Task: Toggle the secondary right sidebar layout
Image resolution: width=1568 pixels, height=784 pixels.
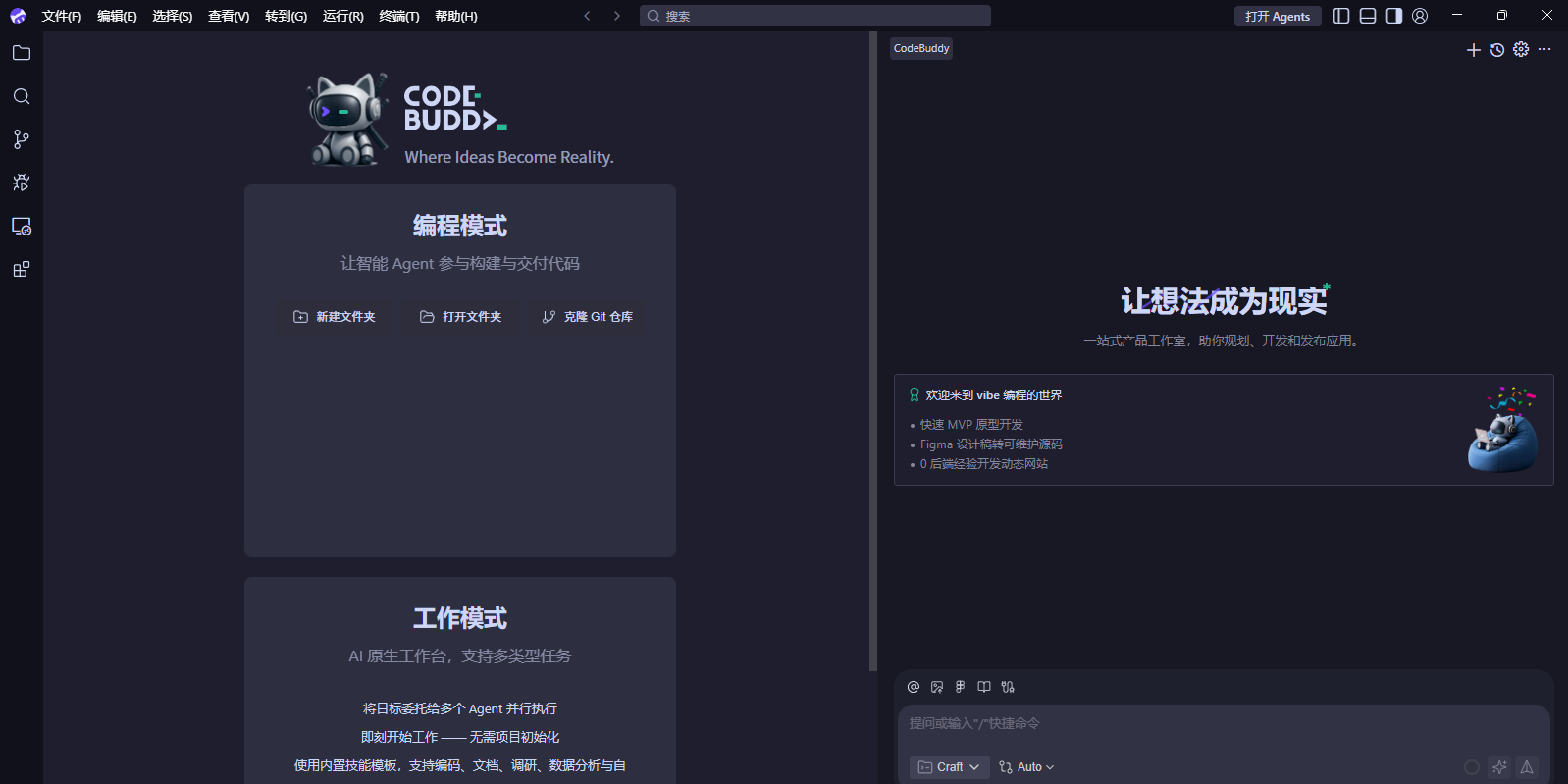Action: pos(1394,16)
